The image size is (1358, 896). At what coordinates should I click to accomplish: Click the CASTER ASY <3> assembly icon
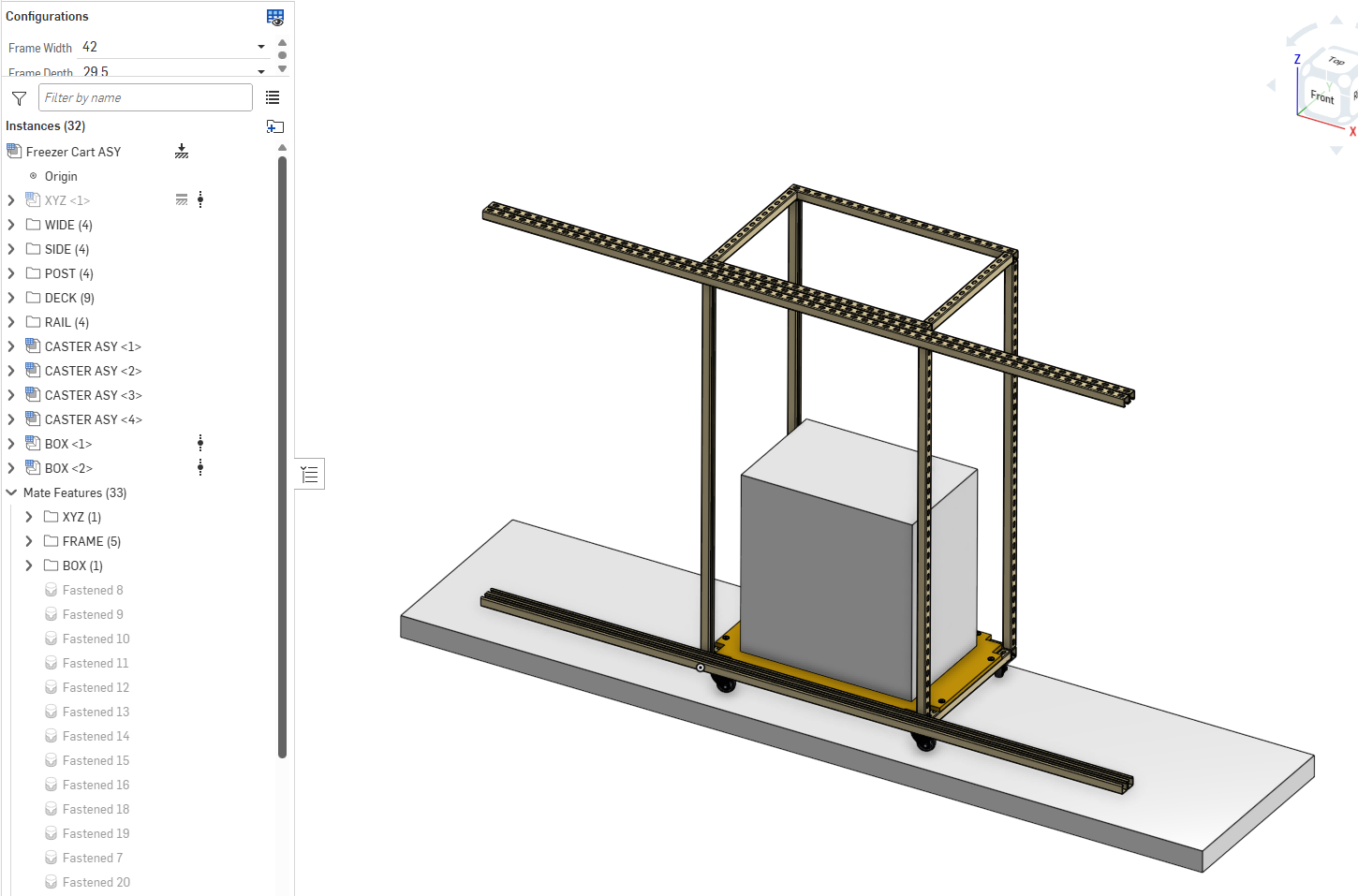[33, 394]
